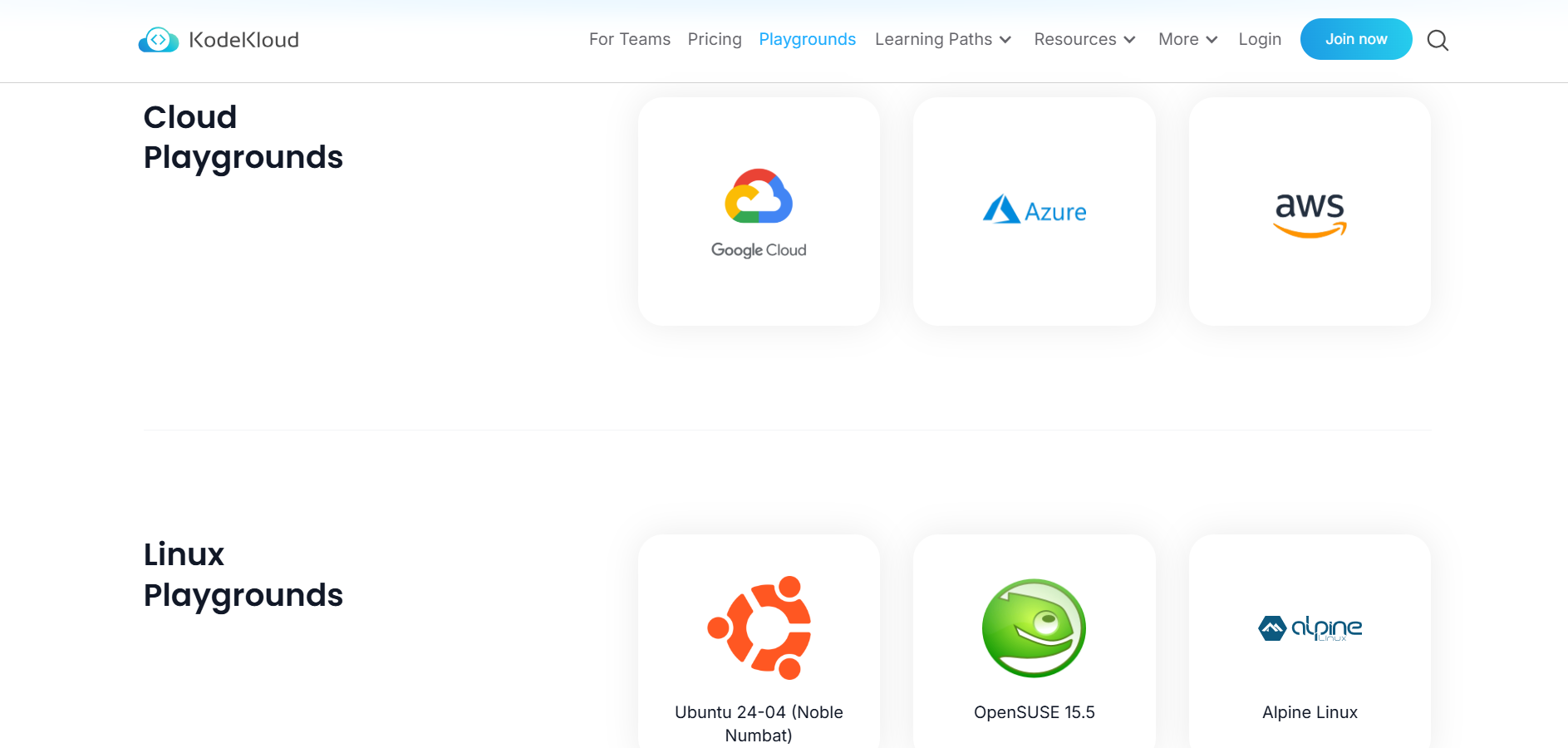1568x748 pixels.
Task: Expand the Learning Paths dropdown
Action: coord(942,39)
